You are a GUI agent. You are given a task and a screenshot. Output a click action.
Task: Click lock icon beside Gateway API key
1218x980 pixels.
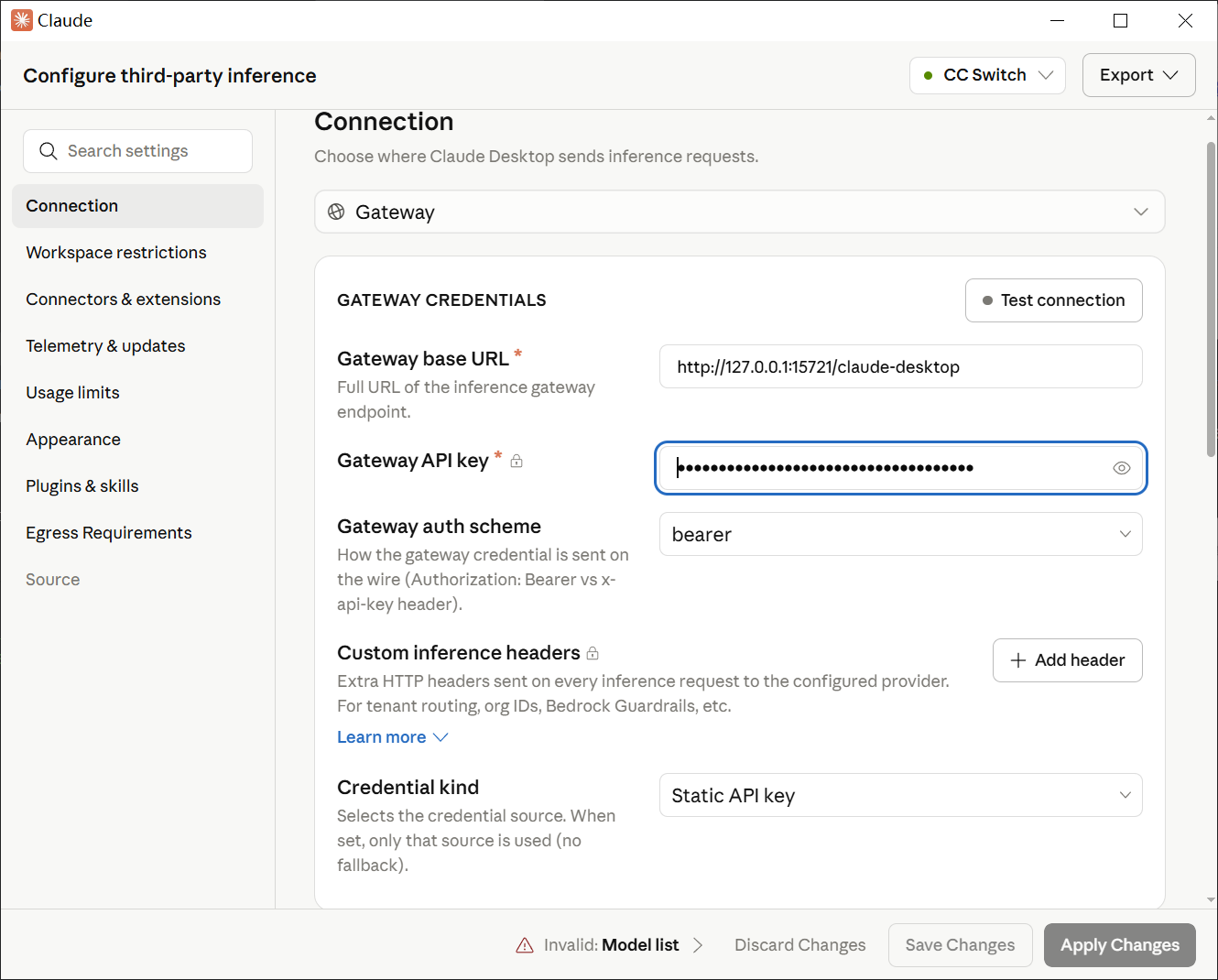click(517, 461)
